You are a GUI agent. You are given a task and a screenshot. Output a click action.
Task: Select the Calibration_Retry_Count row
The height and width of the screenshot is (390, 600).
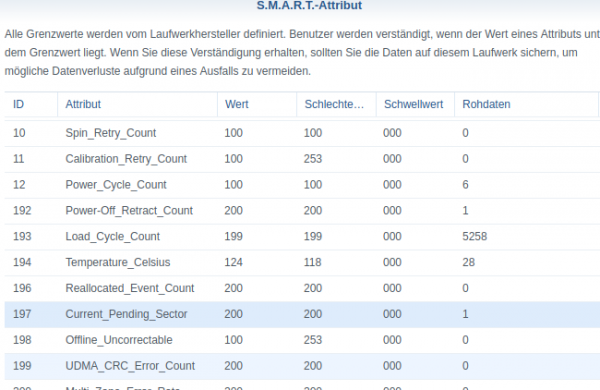[x=302, y=159]
